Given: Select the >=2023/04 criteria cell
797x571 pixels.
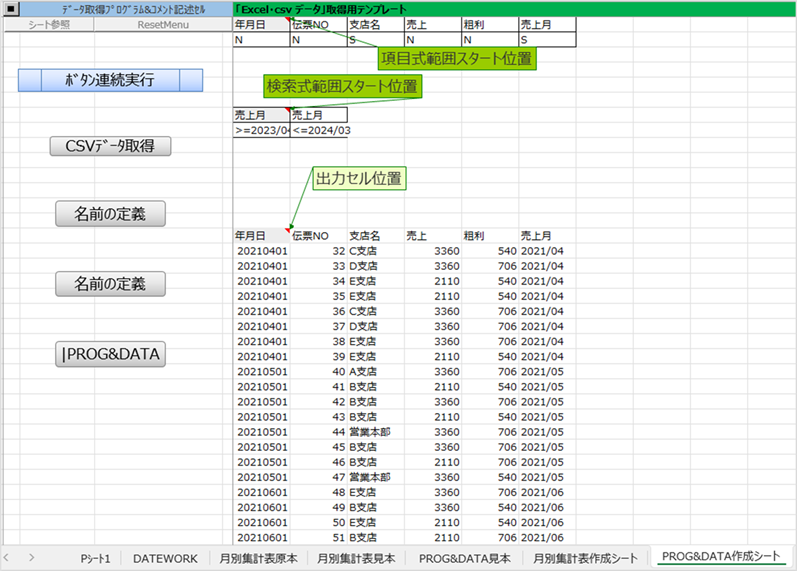Looking at the screenshot, I should click(x=261, y=130).
